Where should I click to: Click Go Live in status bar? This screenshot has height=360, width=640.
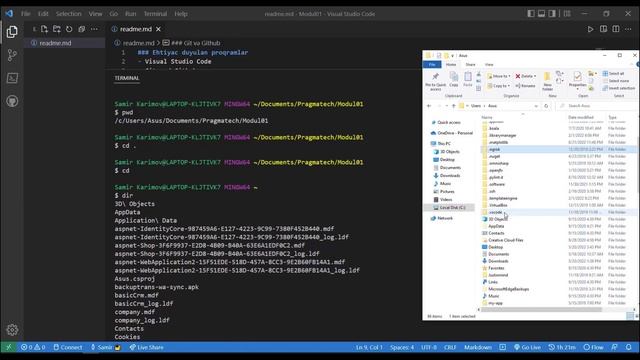[527, 347]
